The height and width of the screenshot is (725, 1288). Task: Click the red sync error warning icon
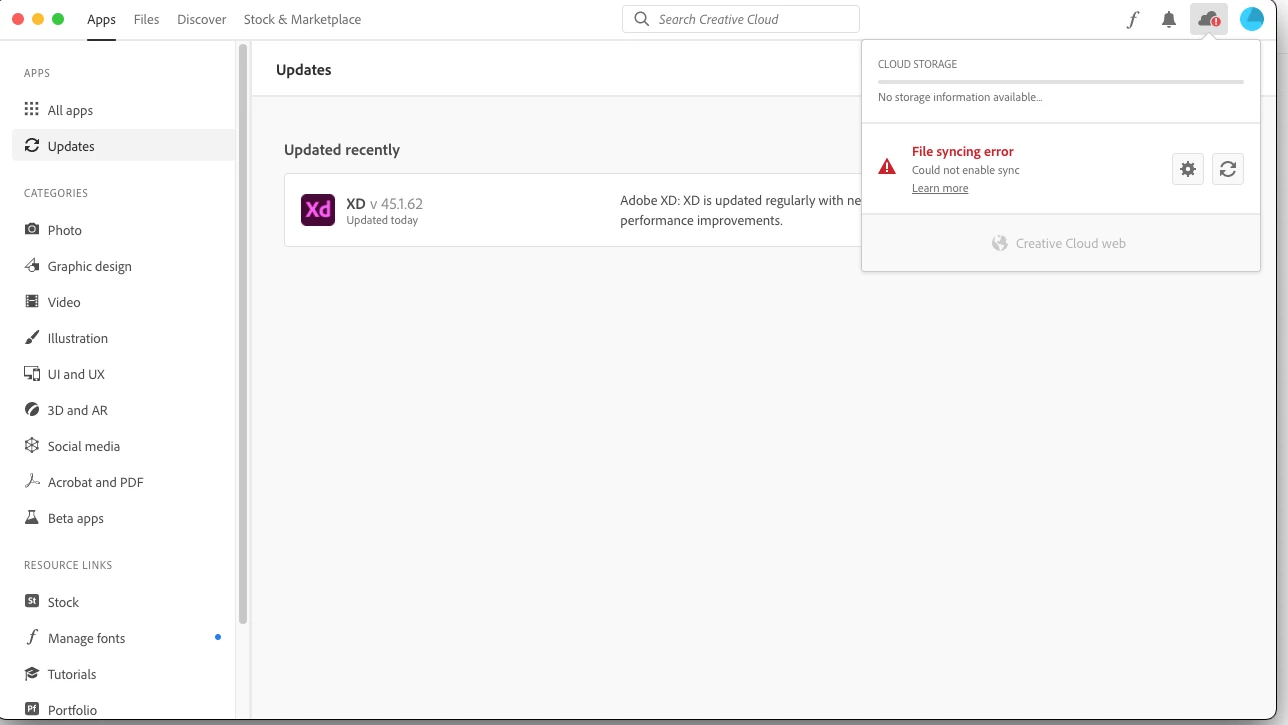pos(887,167)
